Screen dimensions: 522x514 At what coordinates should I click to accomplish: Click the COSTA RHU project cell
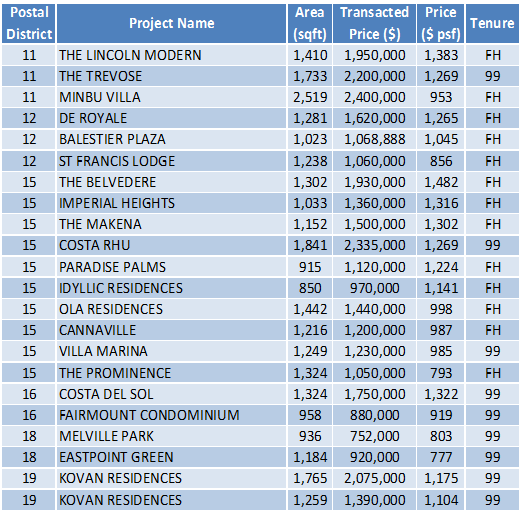(171, 245)
